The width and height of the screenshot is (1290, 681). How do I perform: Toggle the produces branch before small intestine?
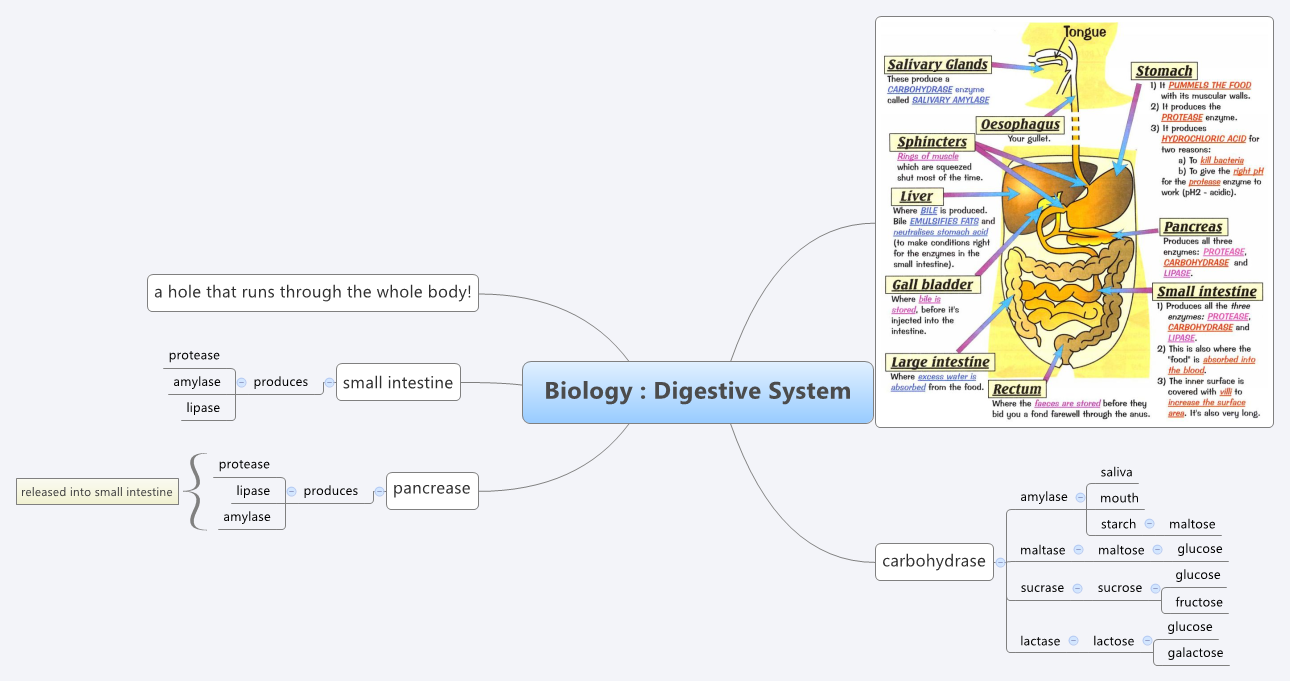click(x=328, y=382)
